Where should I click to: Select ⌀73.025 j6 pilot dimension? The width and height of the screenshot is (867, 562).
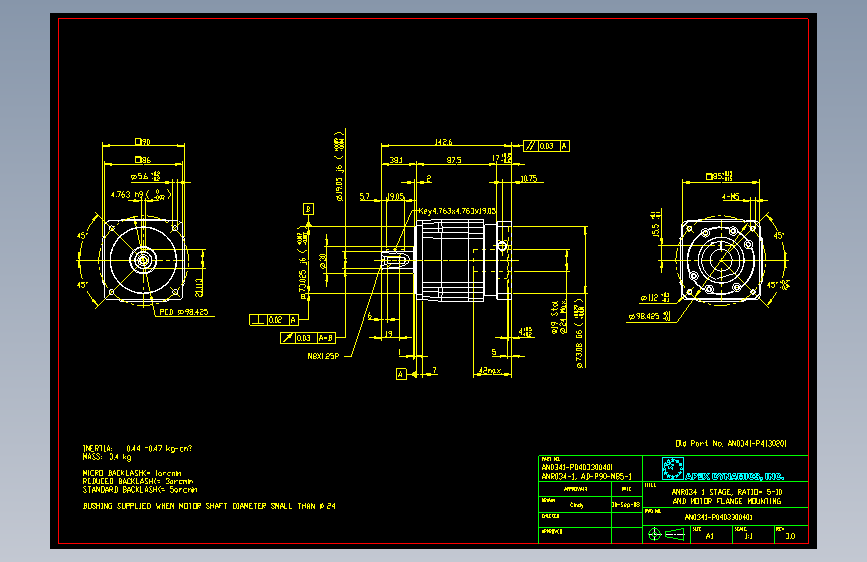[303, 262]
